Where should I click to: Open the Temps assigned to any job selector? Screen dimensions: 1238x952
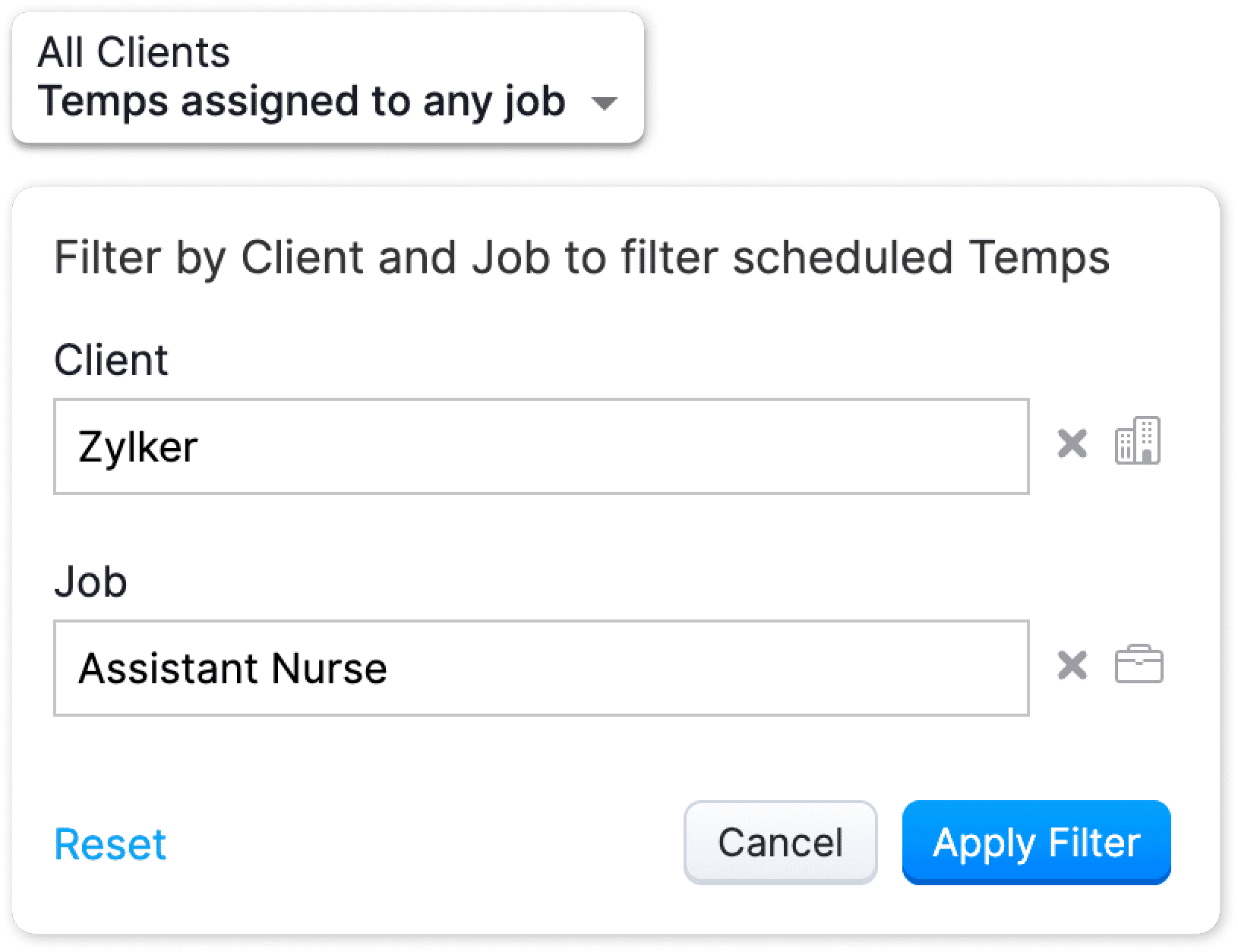(x=302, y=102)
